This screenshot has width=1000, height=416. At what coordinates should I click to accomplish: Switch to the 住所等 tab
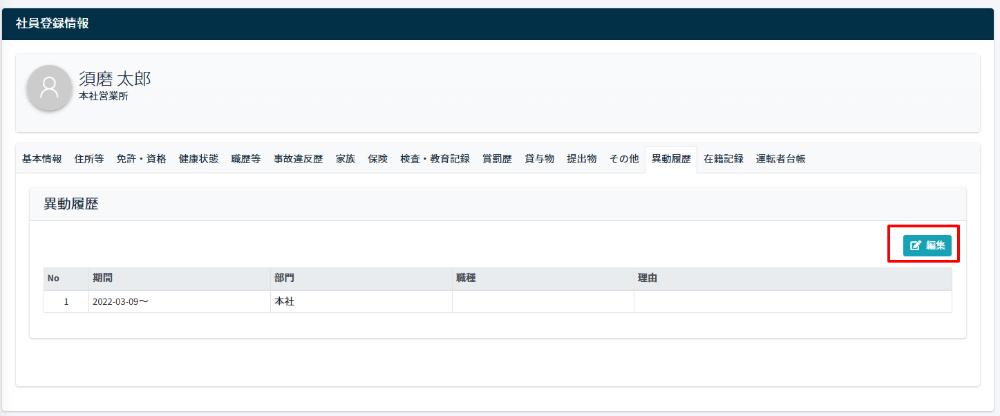click(x=89, y=159)
